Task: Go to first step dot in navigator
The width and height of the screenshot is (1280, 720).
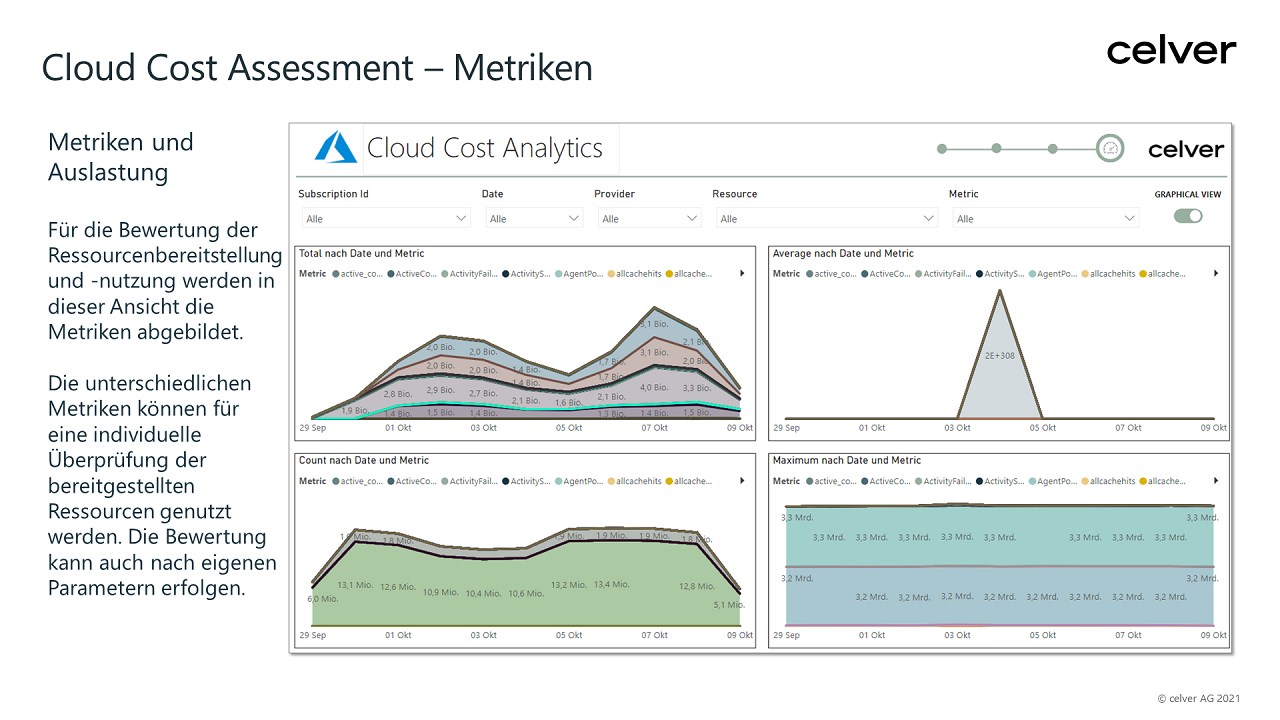Action: (x=942, y=149)
